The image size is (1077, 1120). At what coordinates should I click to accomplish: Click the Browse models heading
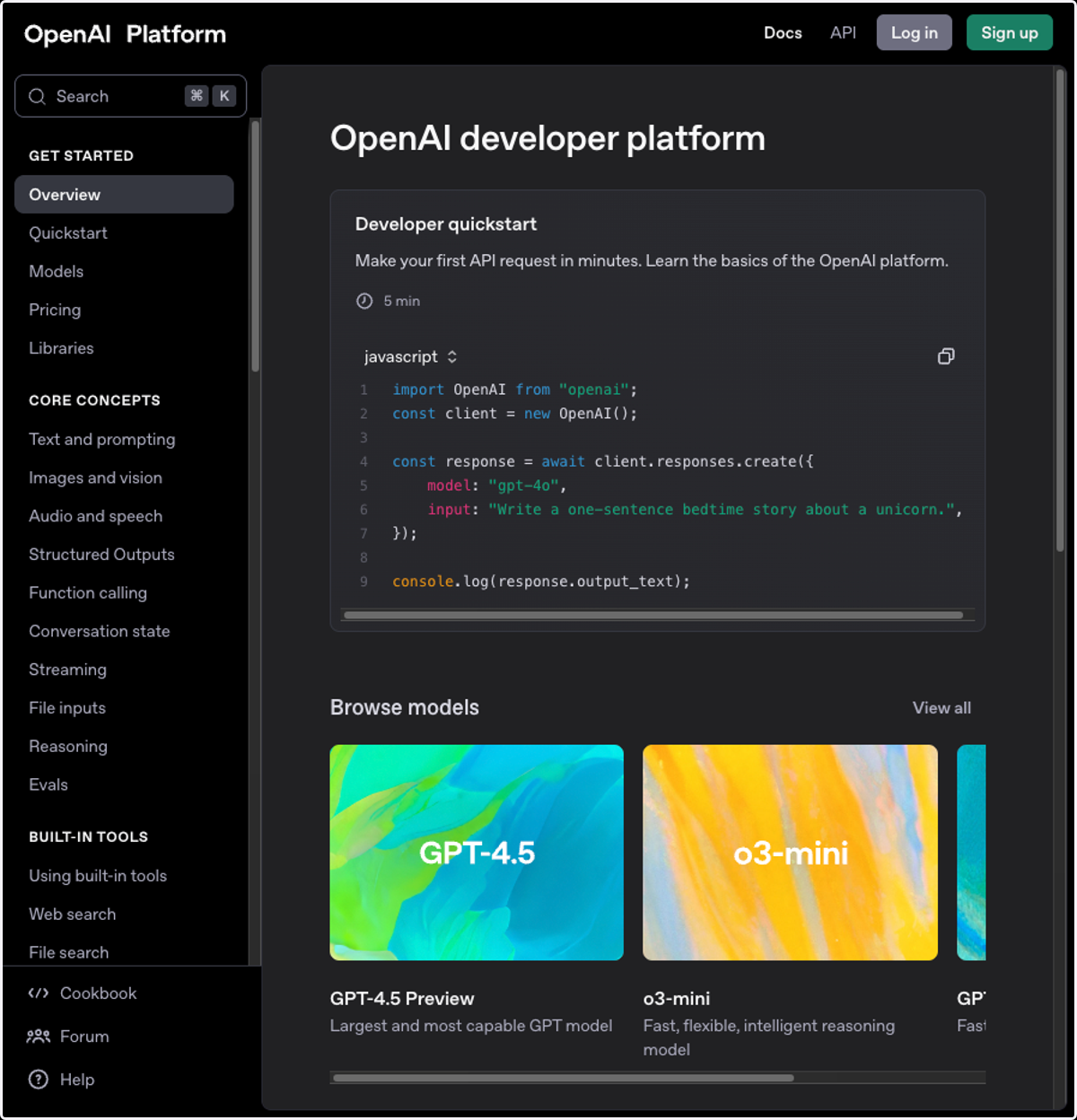tap(405, 707)
